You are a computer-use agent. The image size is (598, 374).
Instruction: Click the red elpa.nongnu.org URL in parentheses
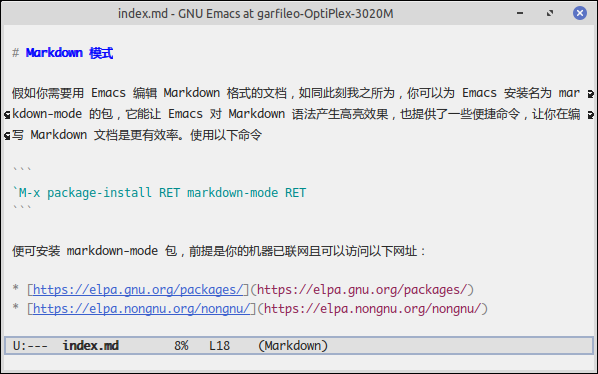372,308
